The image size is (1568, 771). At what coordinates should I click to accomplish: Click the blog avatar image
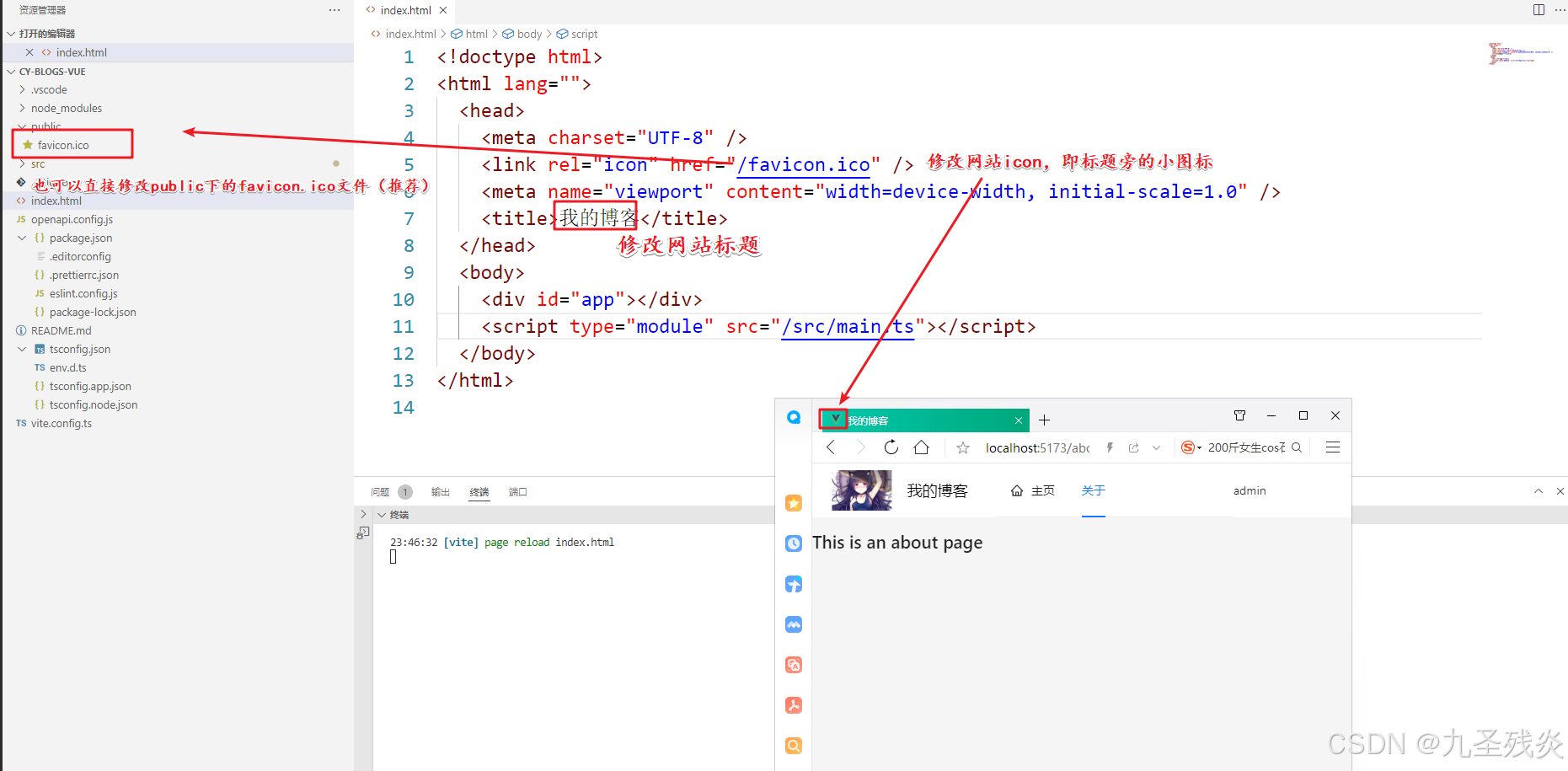(861, 490)
